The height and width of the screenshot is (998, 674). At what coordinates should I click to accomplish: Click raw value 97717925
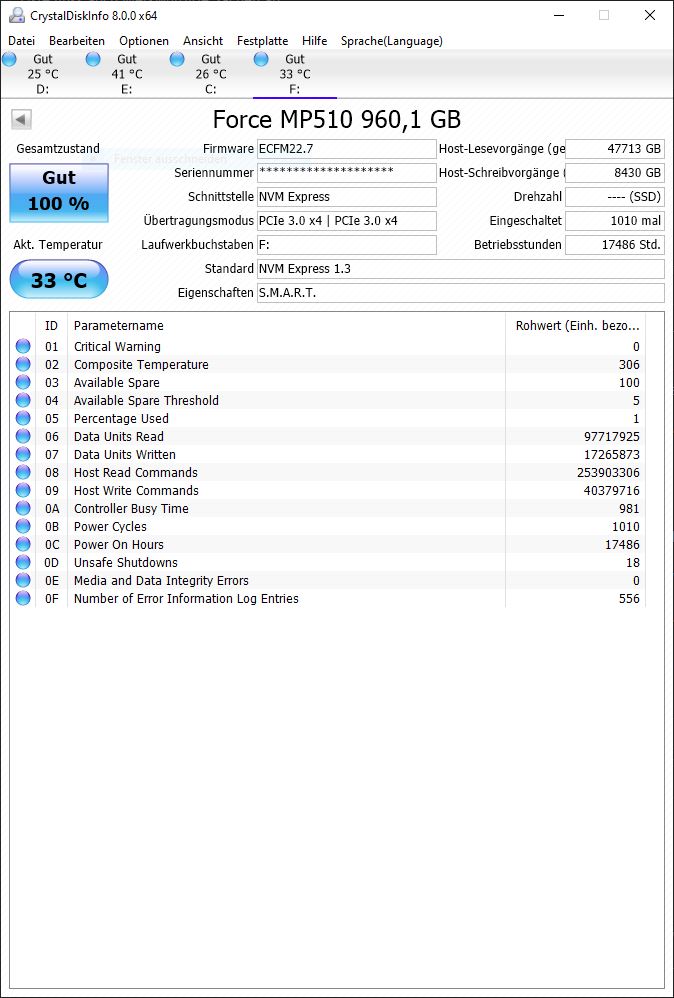[612, 437]
